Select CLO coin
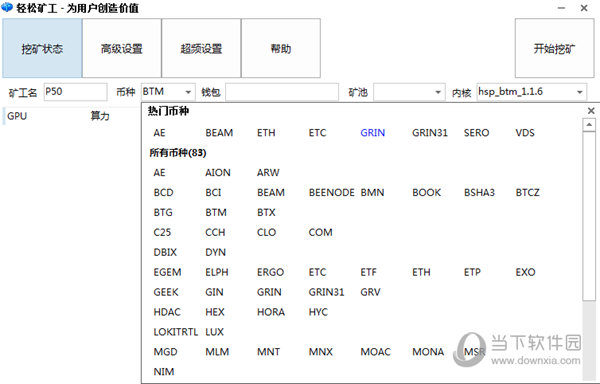The image size is (600, 384). coord(267,232)
